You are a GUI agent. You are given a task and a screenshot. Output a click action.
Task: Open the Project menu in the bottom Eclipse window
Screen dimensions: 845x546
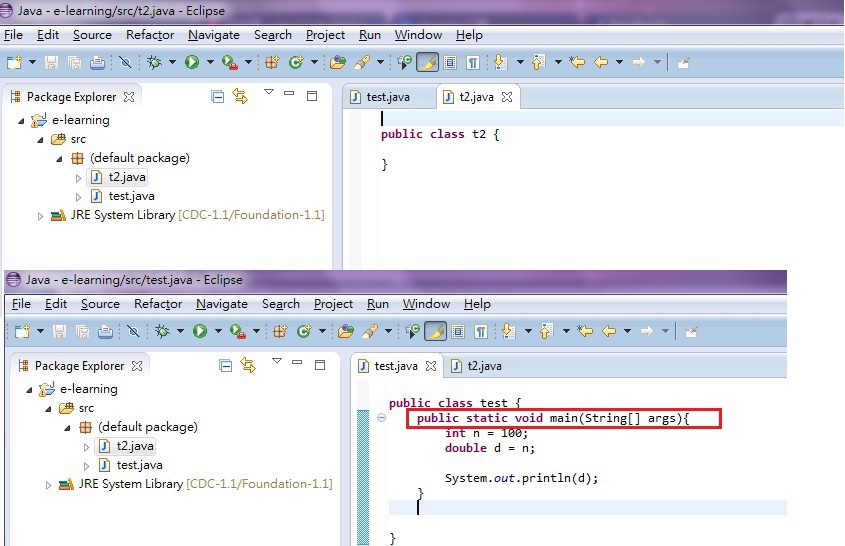[x=333, y=304]
